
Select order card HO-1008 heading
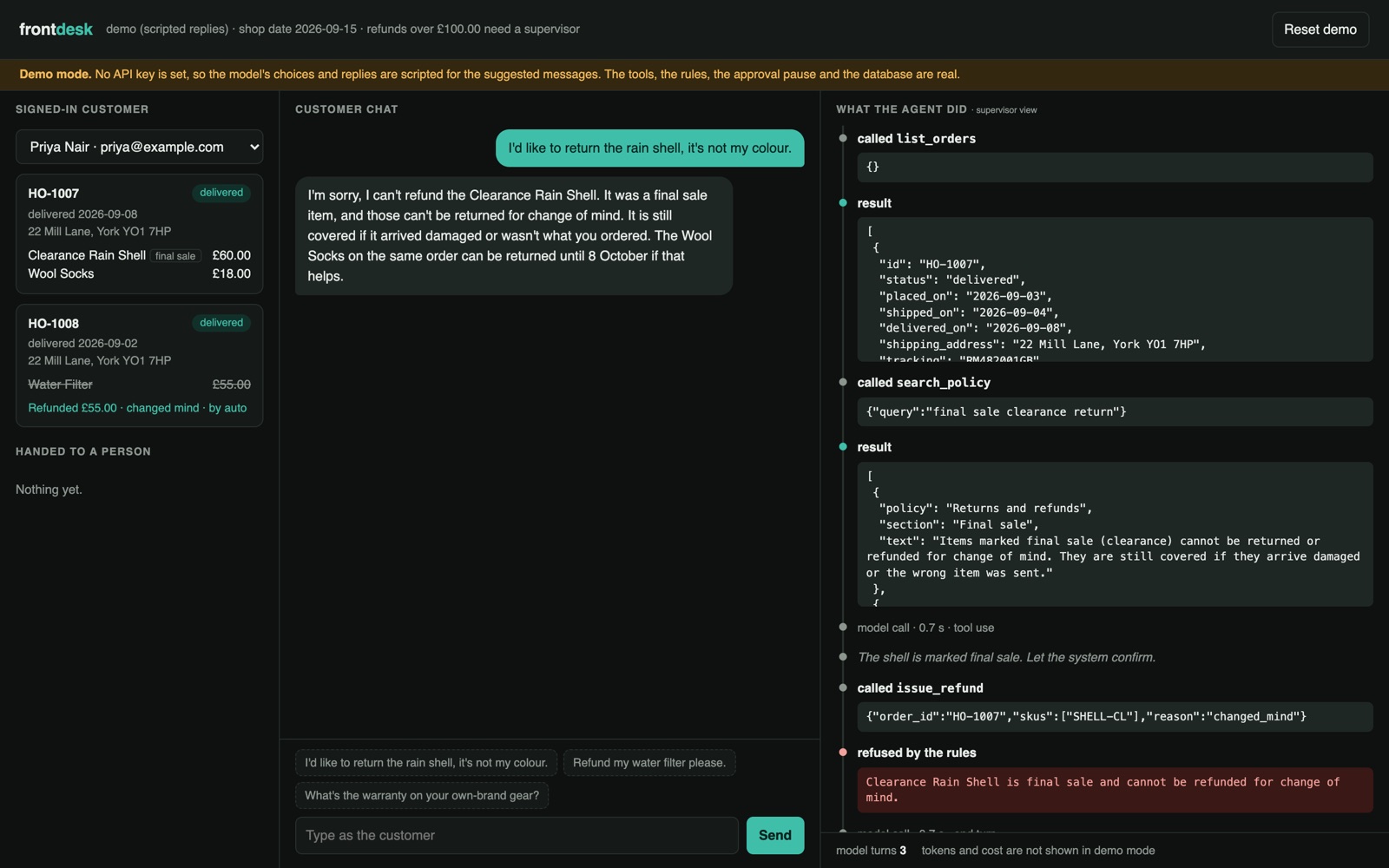point(53,324)
